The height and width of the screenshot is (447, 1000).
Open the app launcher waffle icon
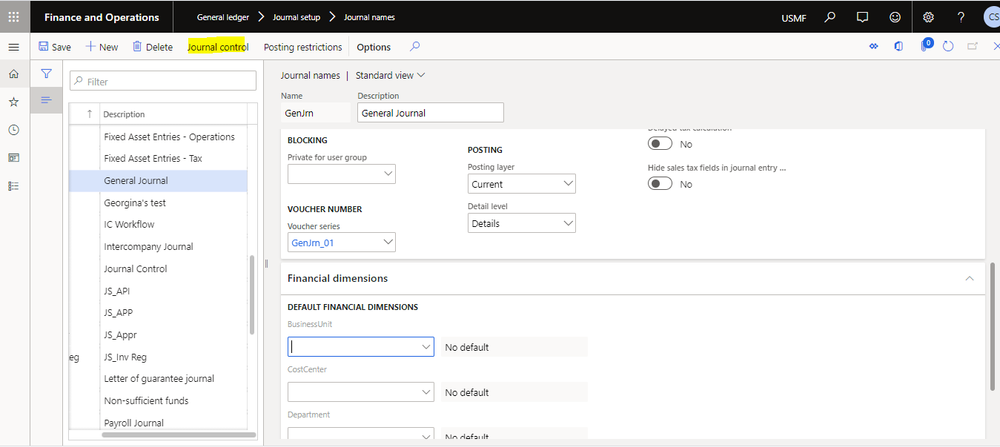(x=13, y=17)
